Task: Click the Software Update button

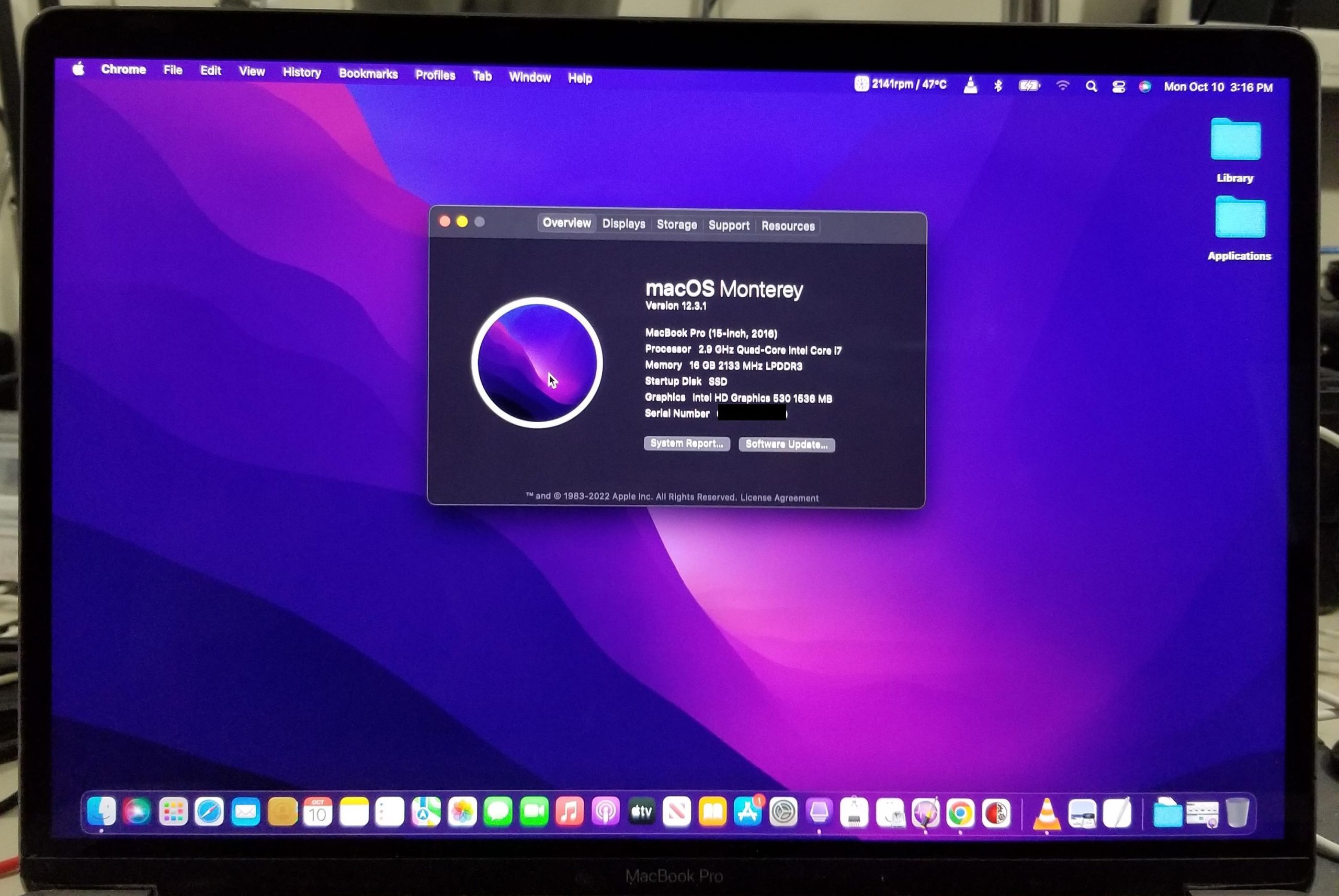Action: [786, 445]
